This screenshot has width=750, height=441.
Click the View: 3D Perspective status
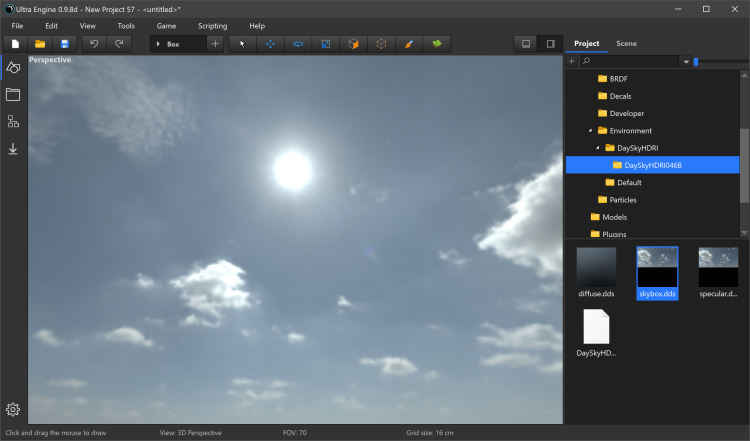pos(190,433)
